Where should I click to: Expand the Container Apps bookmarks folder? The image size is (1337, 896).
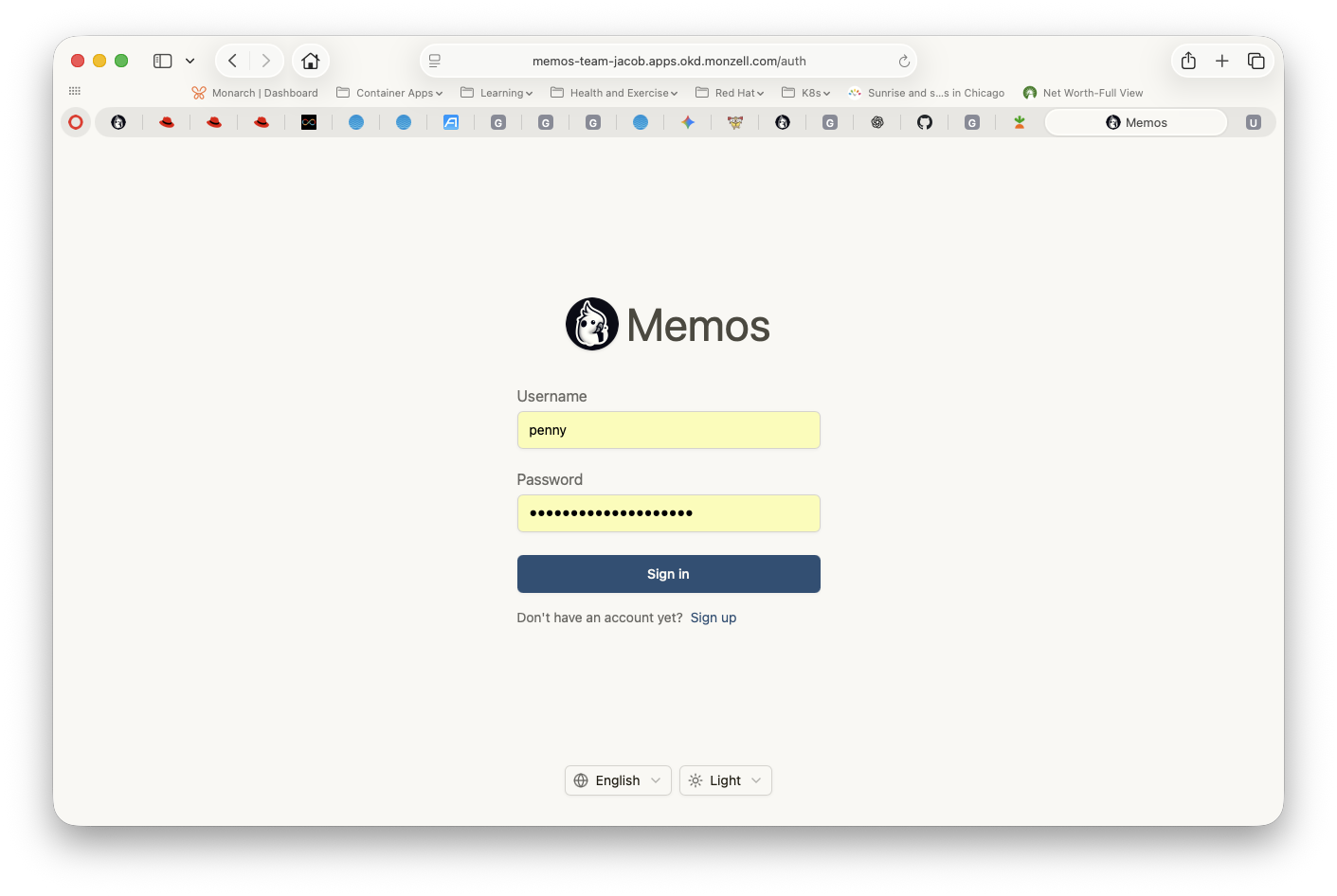(x=389, y=93)
